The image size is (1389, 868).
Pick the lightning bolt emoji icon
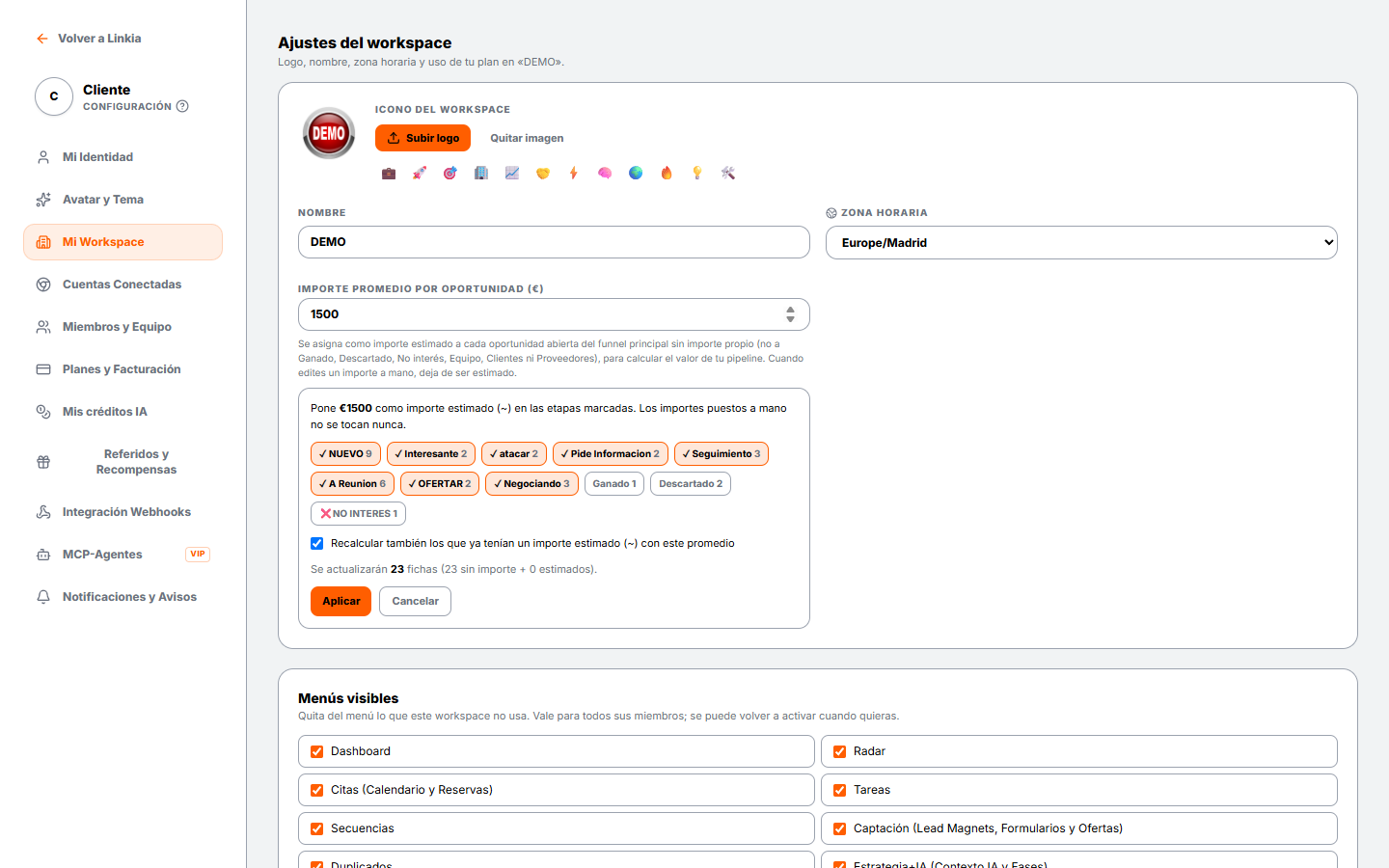click(574, 174)
